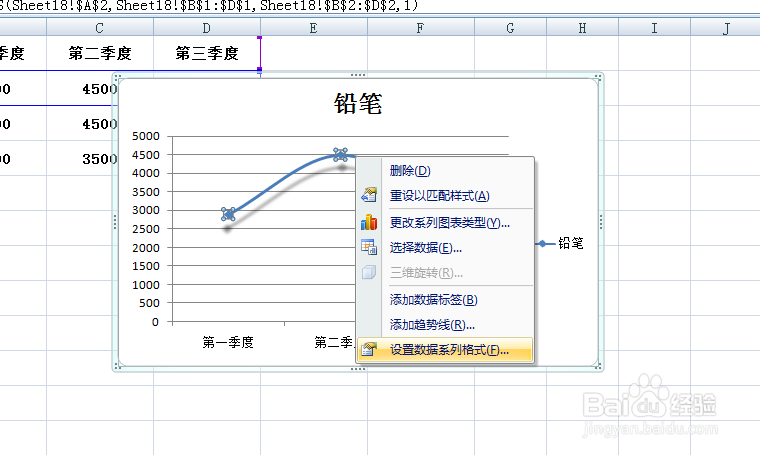Click cell 第三季度 in column D

coord(207,53)
